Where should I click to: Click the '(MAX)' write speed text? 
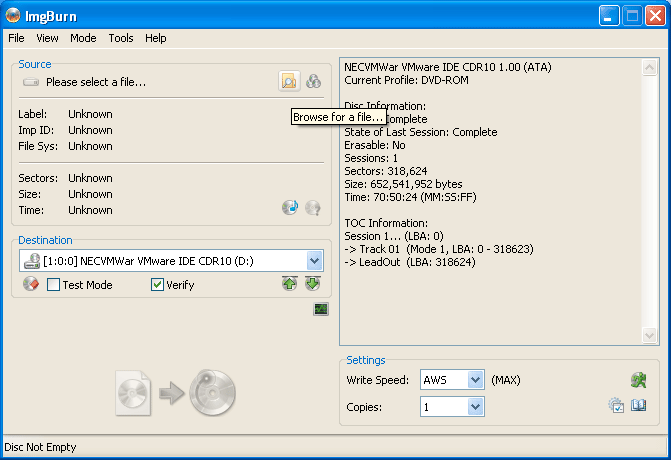[x=506, y=380]
